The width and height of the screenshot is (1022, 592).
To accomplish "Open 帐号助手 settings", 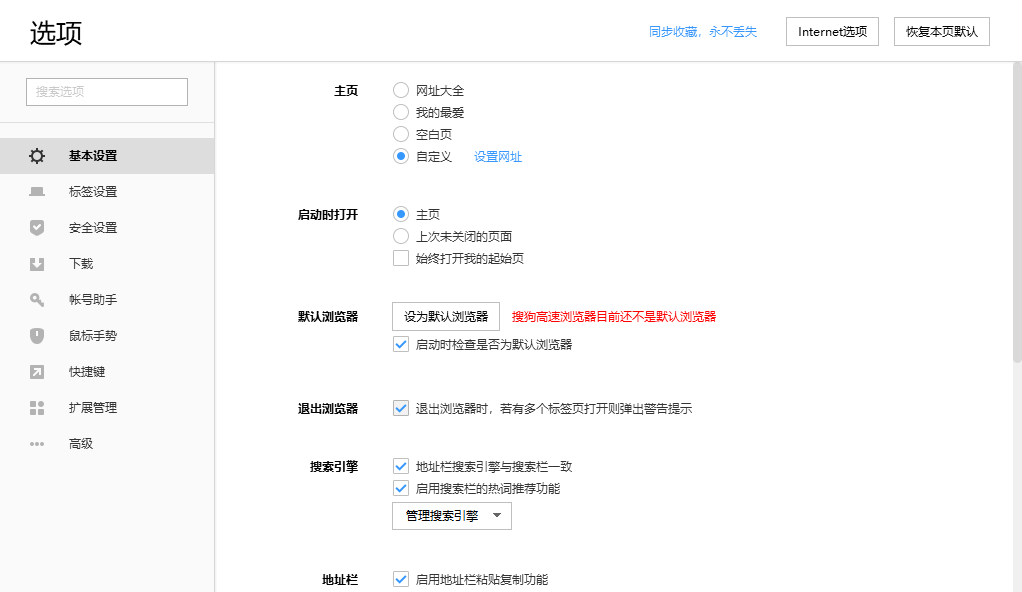I will coord(107,300).
